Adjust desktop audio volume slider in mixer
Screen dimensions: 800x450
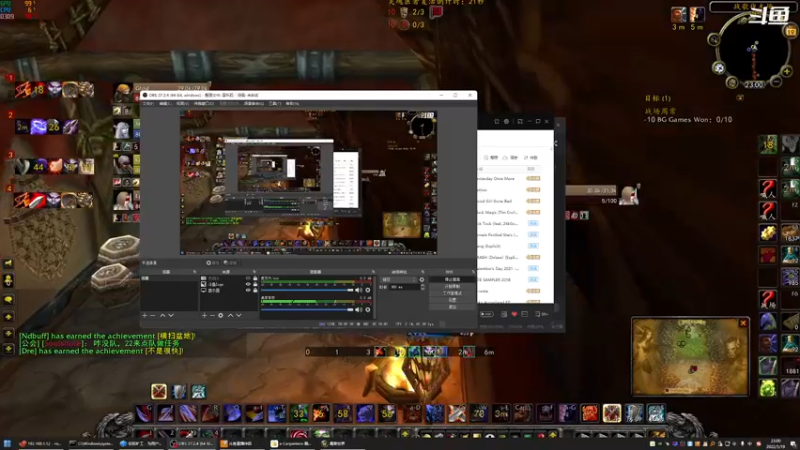click(x=307, y=309)
